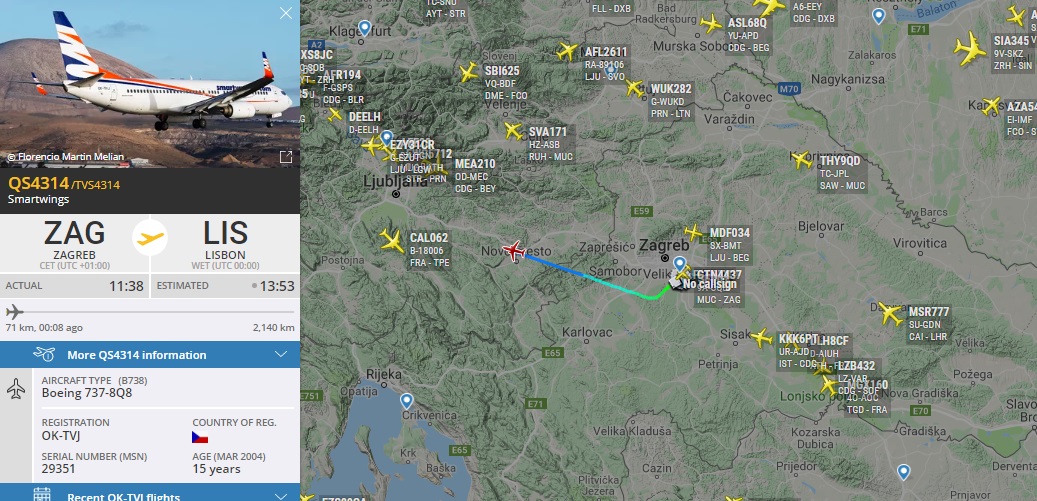Click the Klagenfurt airport pin marker
The height and width of the screenshot is (501, 1037).
[364, 28]
